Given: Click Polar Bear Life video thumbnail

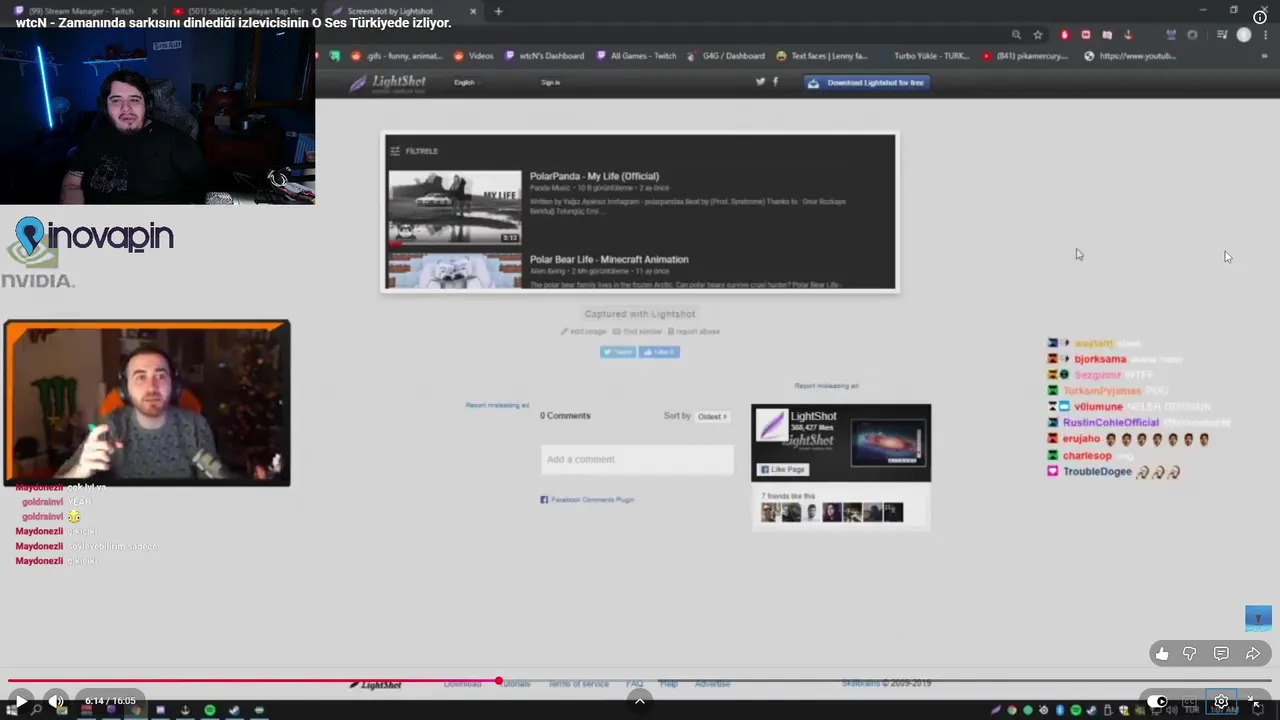Looking at the screenshot, I should coord(455,270).
